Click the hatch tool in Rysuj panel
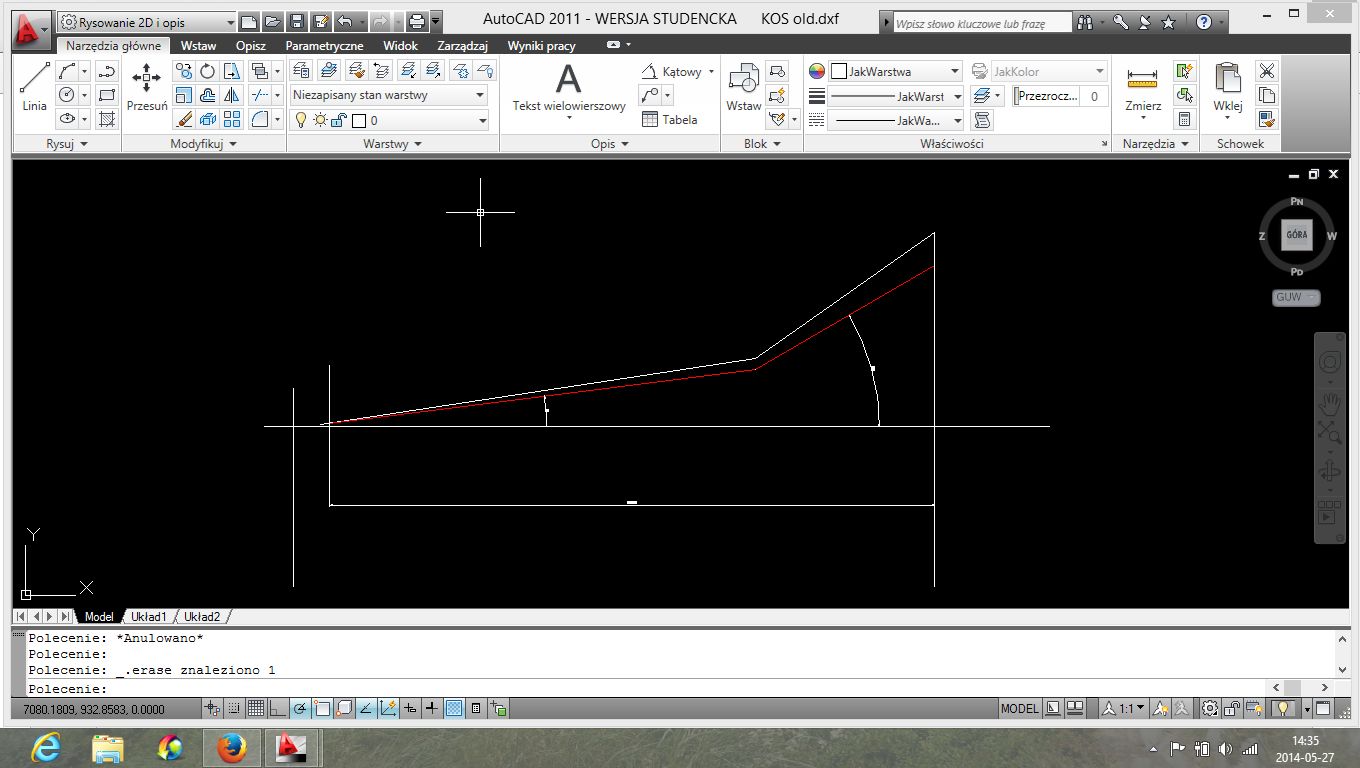 [107, 119]
